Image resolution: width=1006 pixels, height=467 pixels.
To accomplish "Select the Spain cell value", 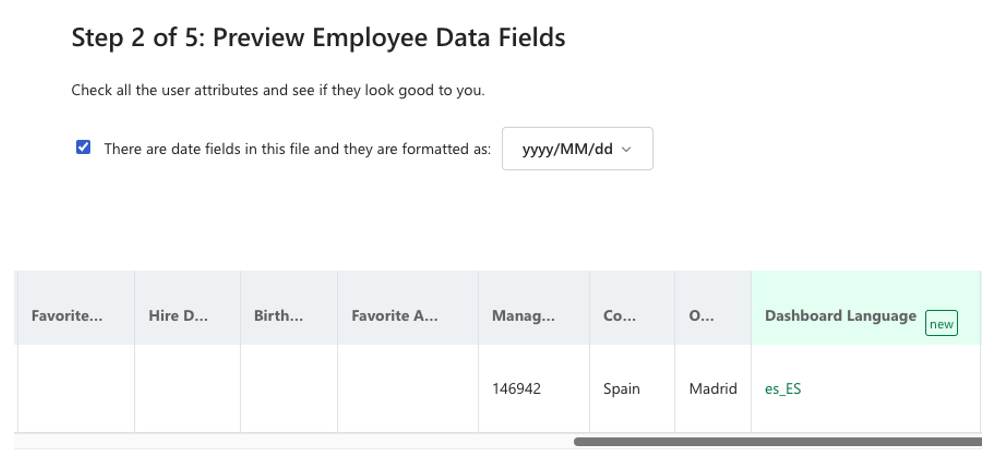I will coord(622,389).
